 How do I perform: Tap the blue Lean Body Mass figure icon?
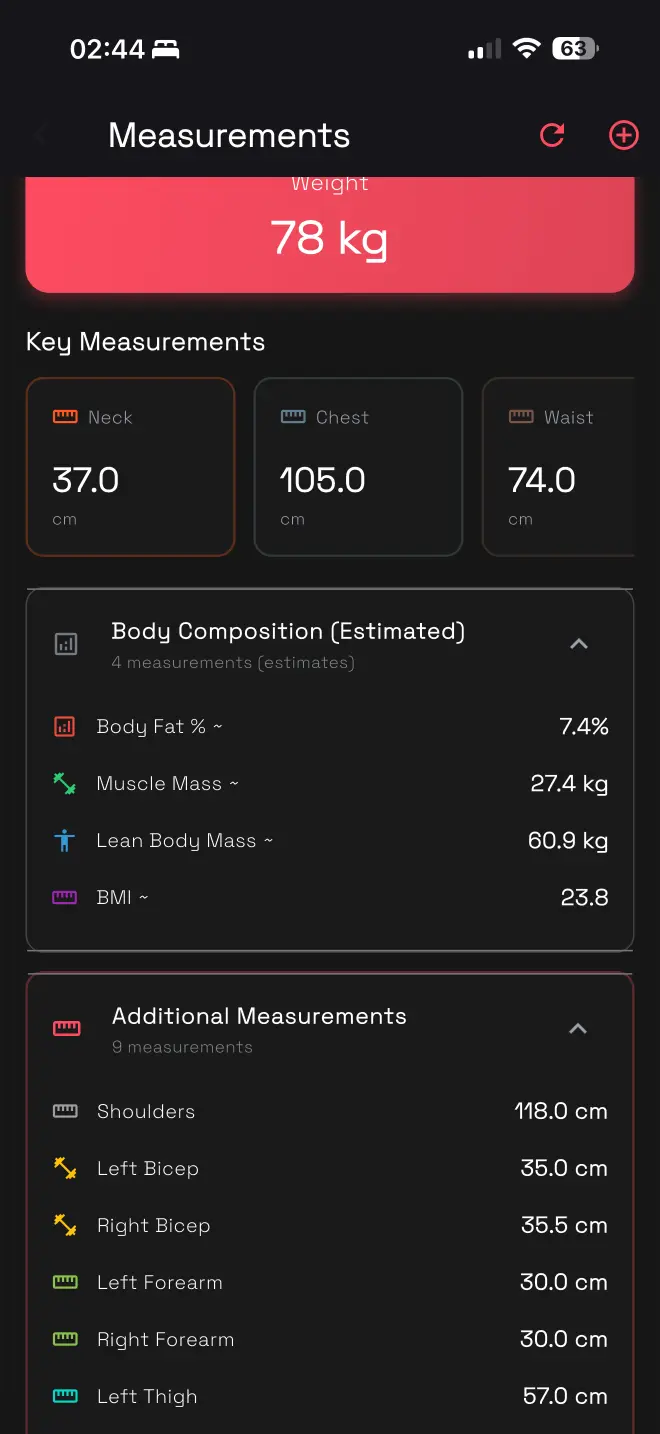coord(65,841)
